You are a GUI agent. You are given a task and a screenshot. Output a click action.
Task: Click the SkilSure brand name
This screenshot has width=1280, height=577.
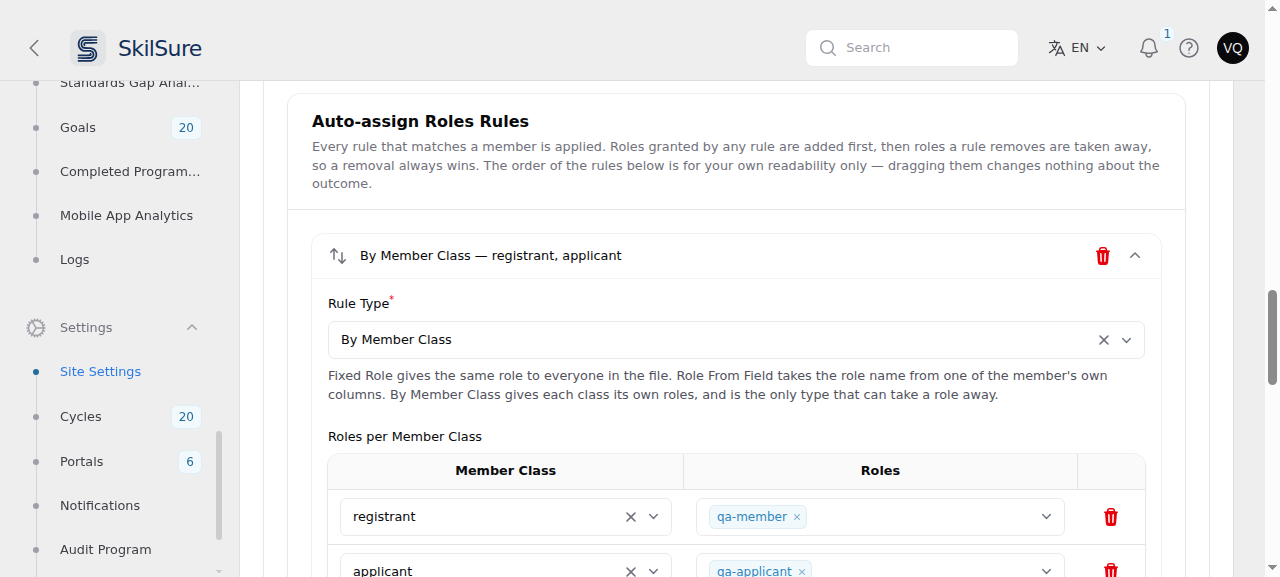pyautogui.click(x=160, y=48)
